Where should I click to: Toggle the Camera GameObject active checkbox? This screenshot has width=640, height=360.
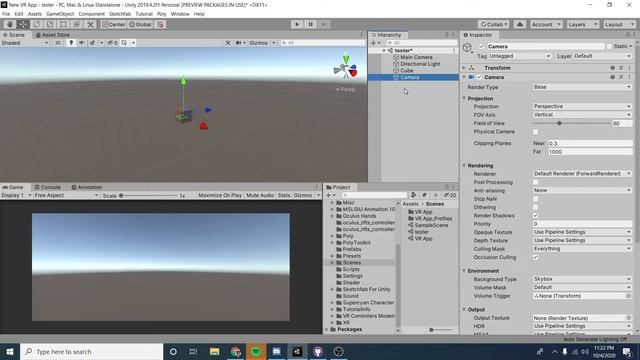(x=482, y=47)
